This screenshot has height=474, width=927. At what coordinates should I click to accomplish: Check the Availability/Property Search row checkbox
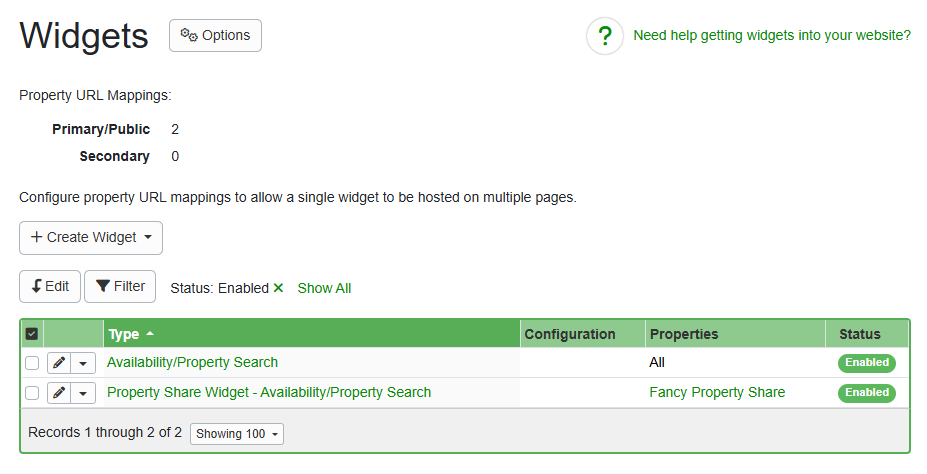(x=32, y=363)
